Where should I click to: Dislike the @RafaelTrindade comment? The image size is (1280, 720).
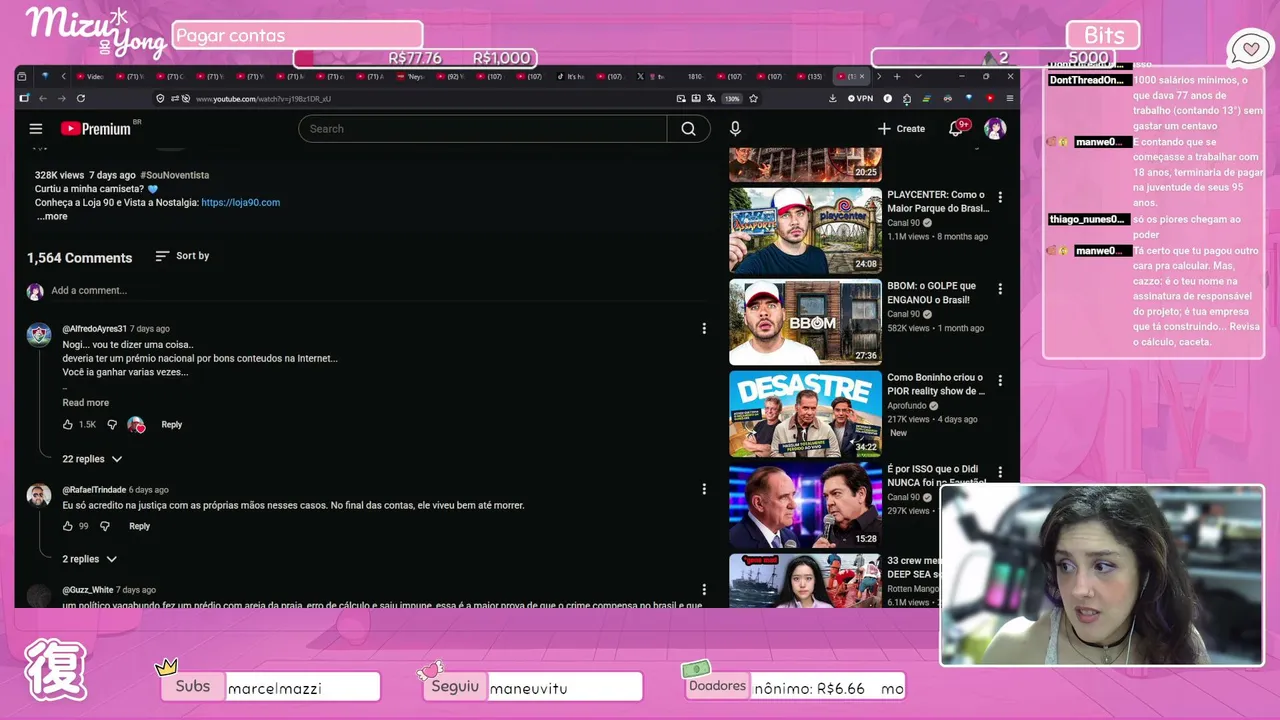click(x=105, y=526)
